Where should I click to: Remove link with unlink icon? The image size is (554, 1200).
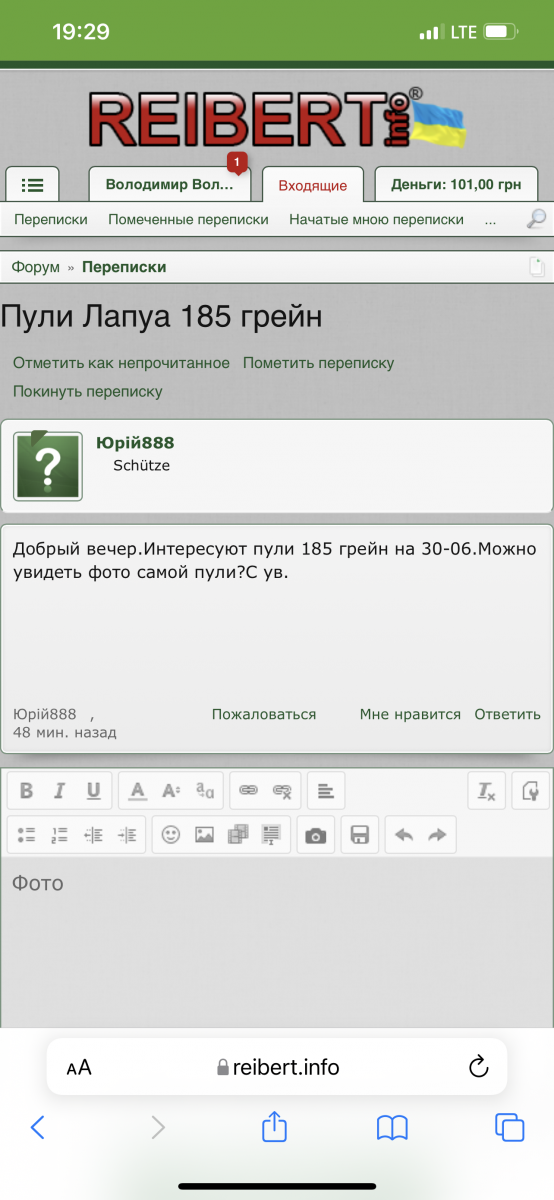coord(282,791)
